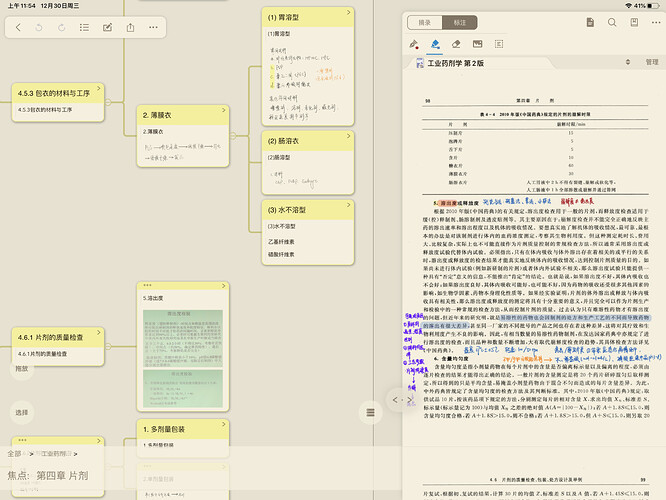Expand the 4.6.1 片剂的质量检查 node chevron
This screenshot has width=666, height=500.
99,332
